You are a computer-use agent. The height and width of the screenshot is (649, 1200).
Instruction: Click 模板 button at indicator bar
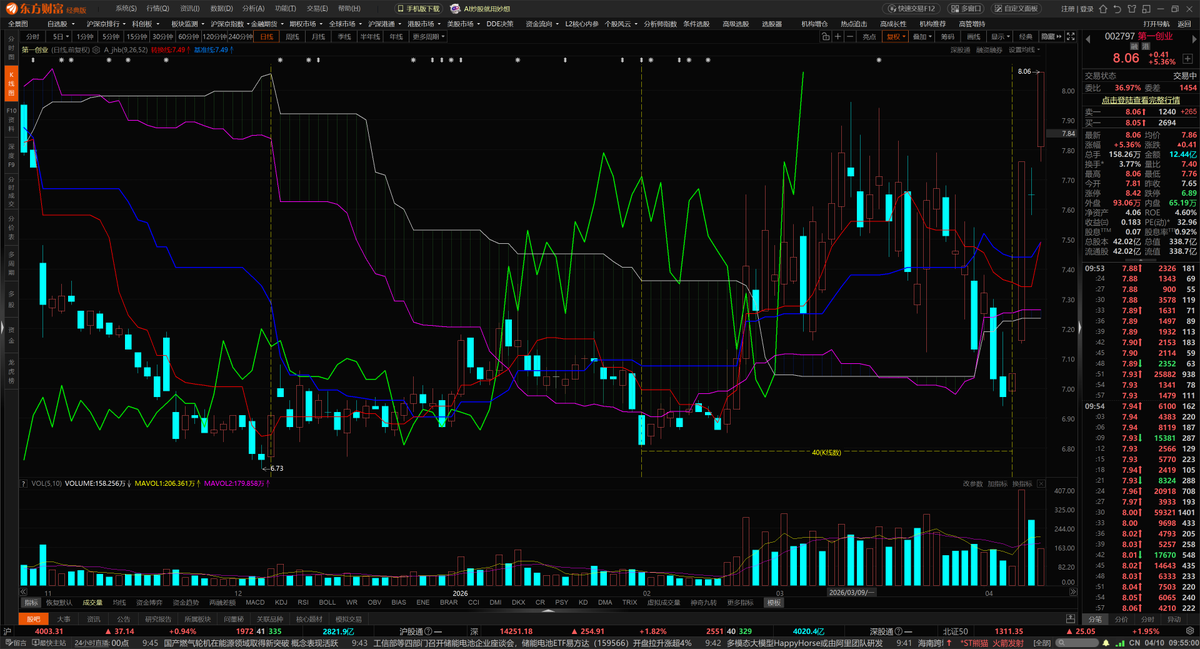774,602
